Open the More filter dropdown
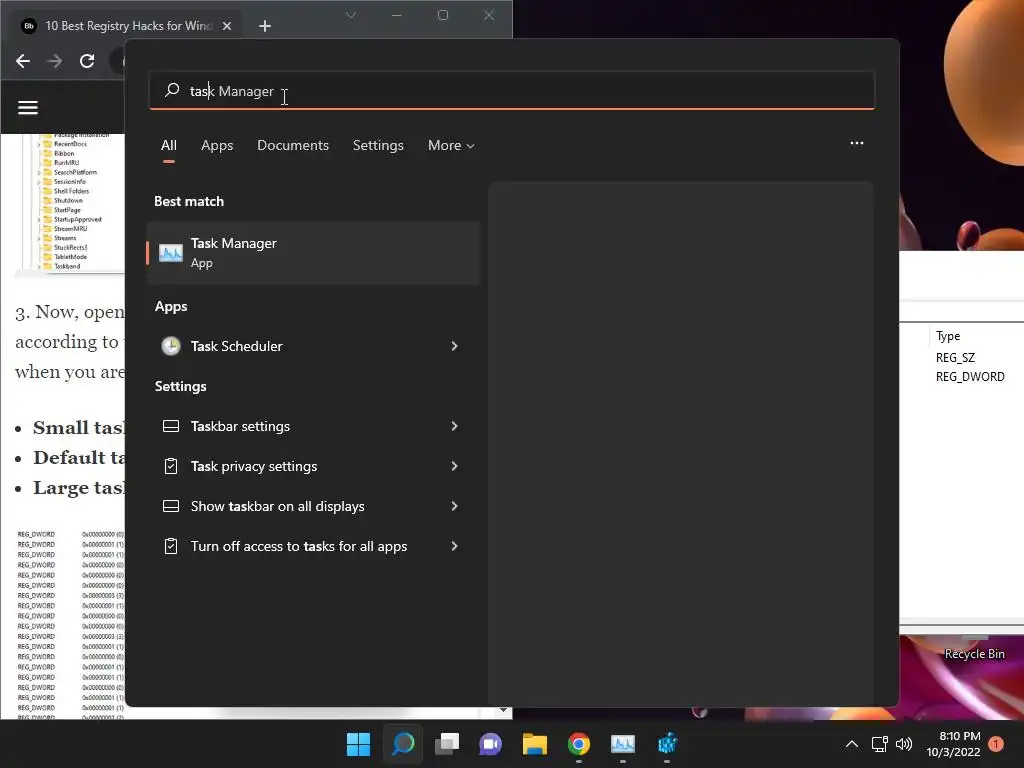The image size is (1024, 768). click(451, 145)
